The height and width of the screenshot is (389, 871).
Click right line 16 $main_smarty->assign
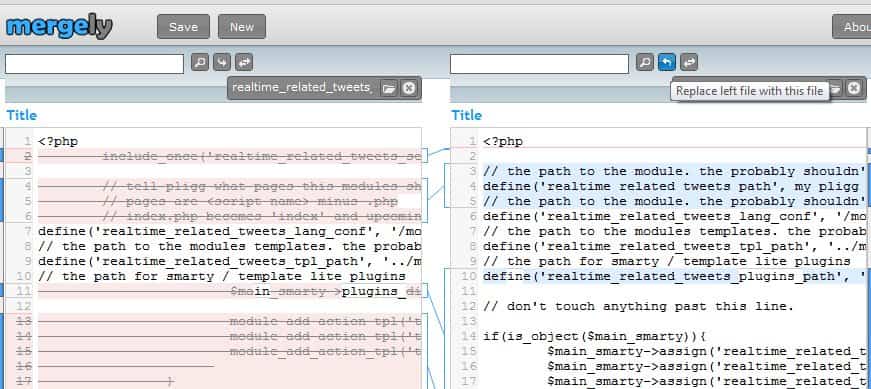click(707, 367)
